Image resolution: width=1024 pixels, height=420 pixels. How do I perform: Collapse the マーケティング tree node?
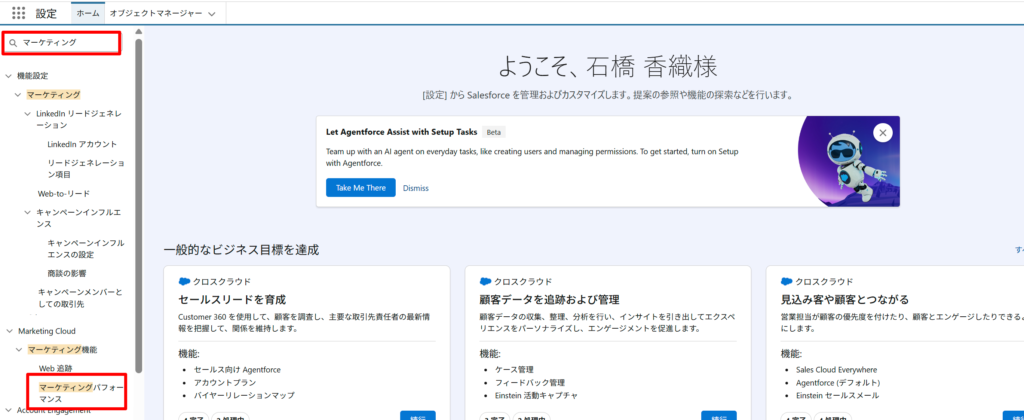[18, 95]
